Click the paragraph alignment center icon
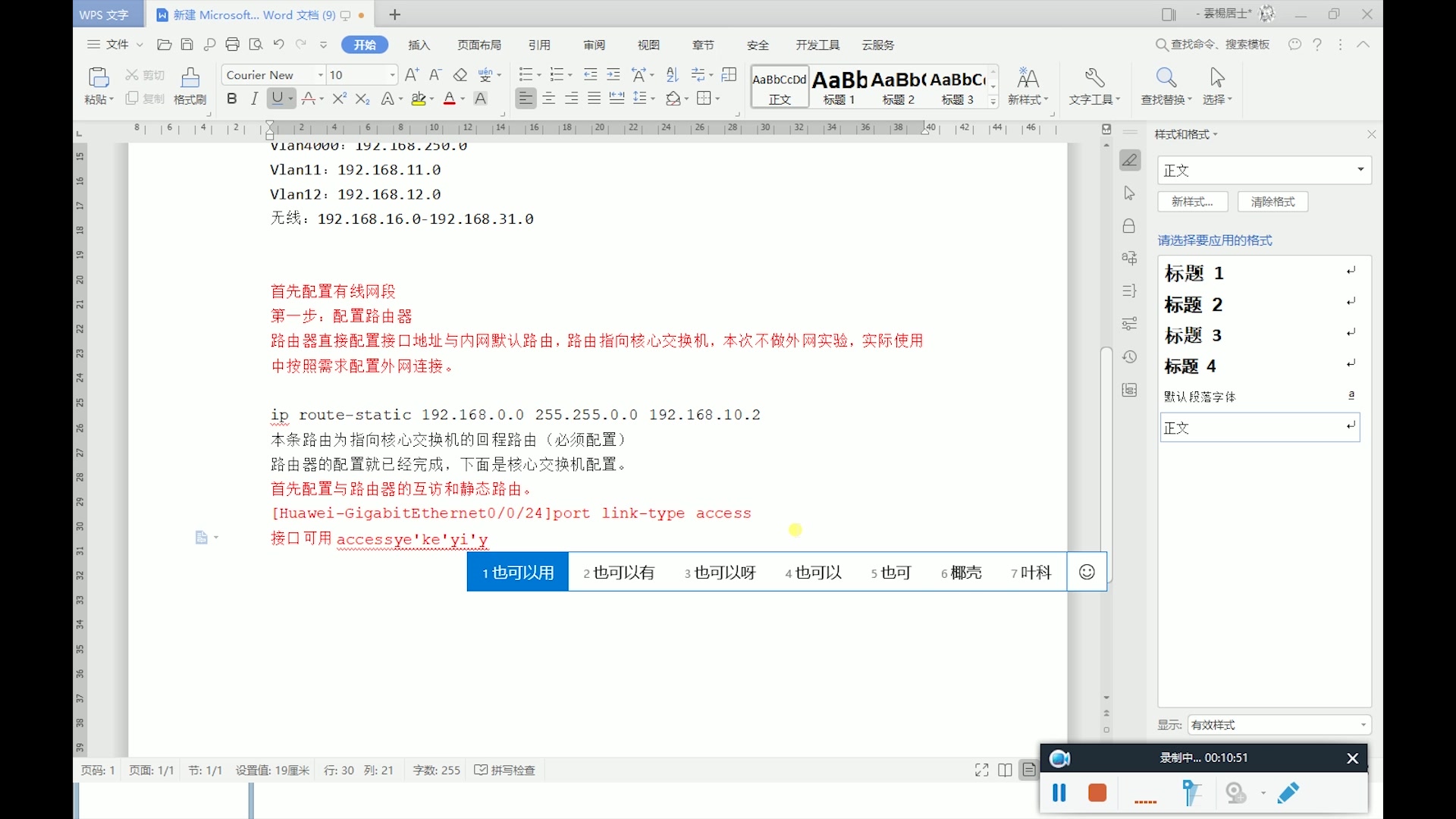The width and height of the screenshot is (1456, 819). 548,99
